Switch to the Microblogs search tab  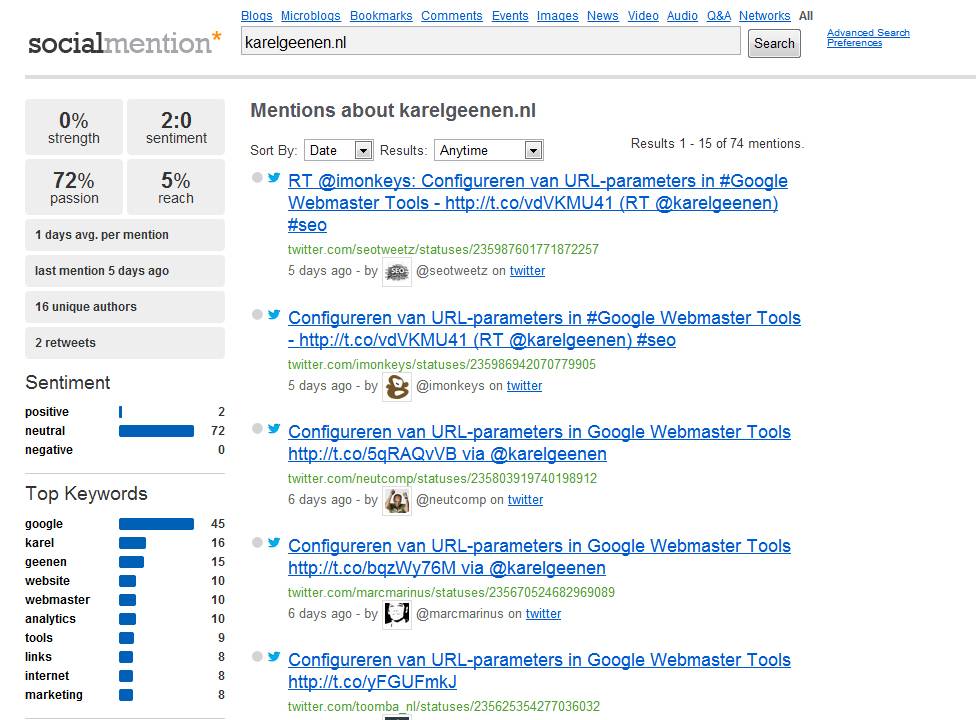(x=310, y=16)
